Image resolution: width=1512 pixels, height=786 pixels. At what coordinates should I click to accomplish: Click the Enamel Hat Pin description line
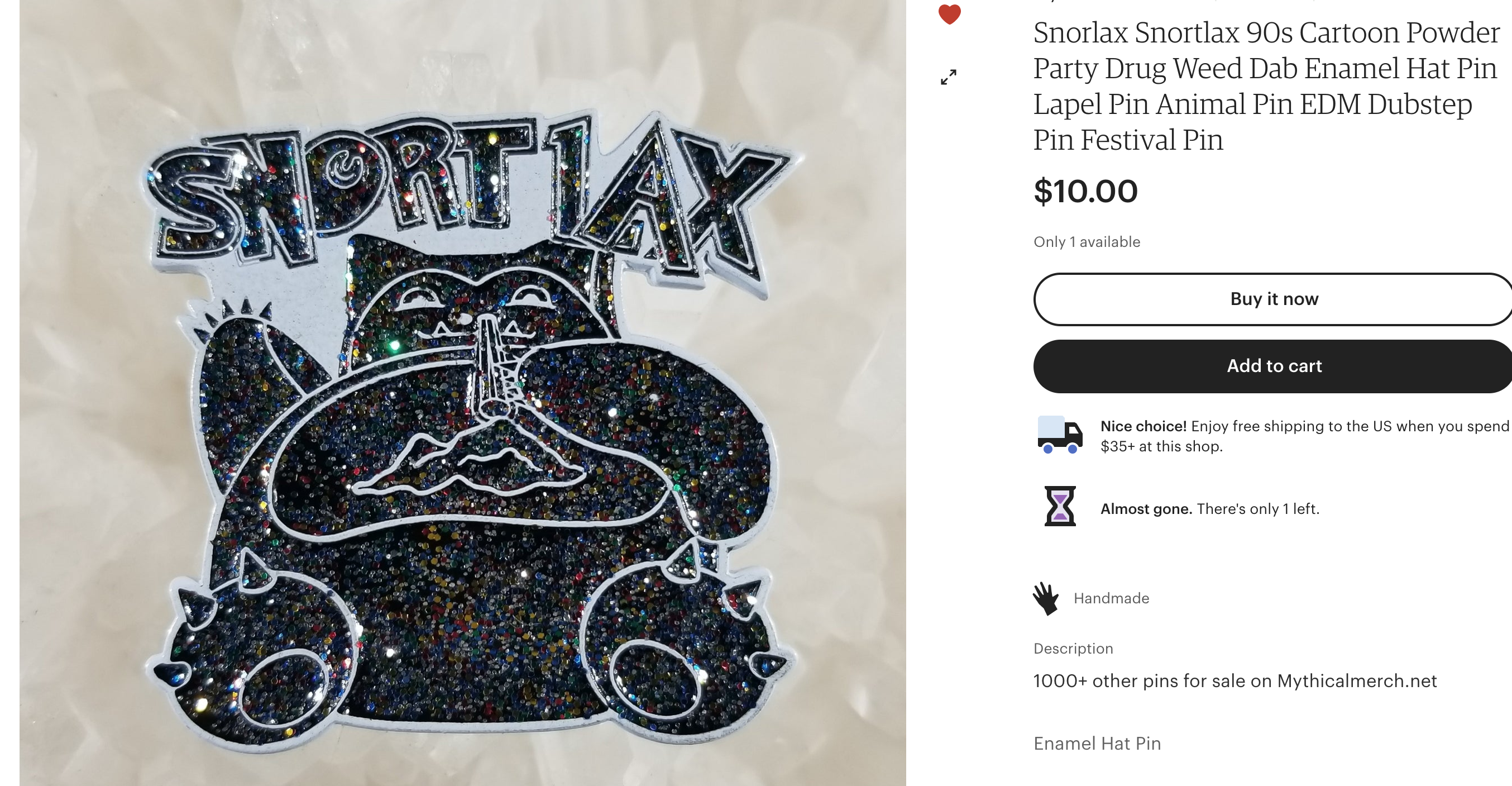click(1097, 744)
